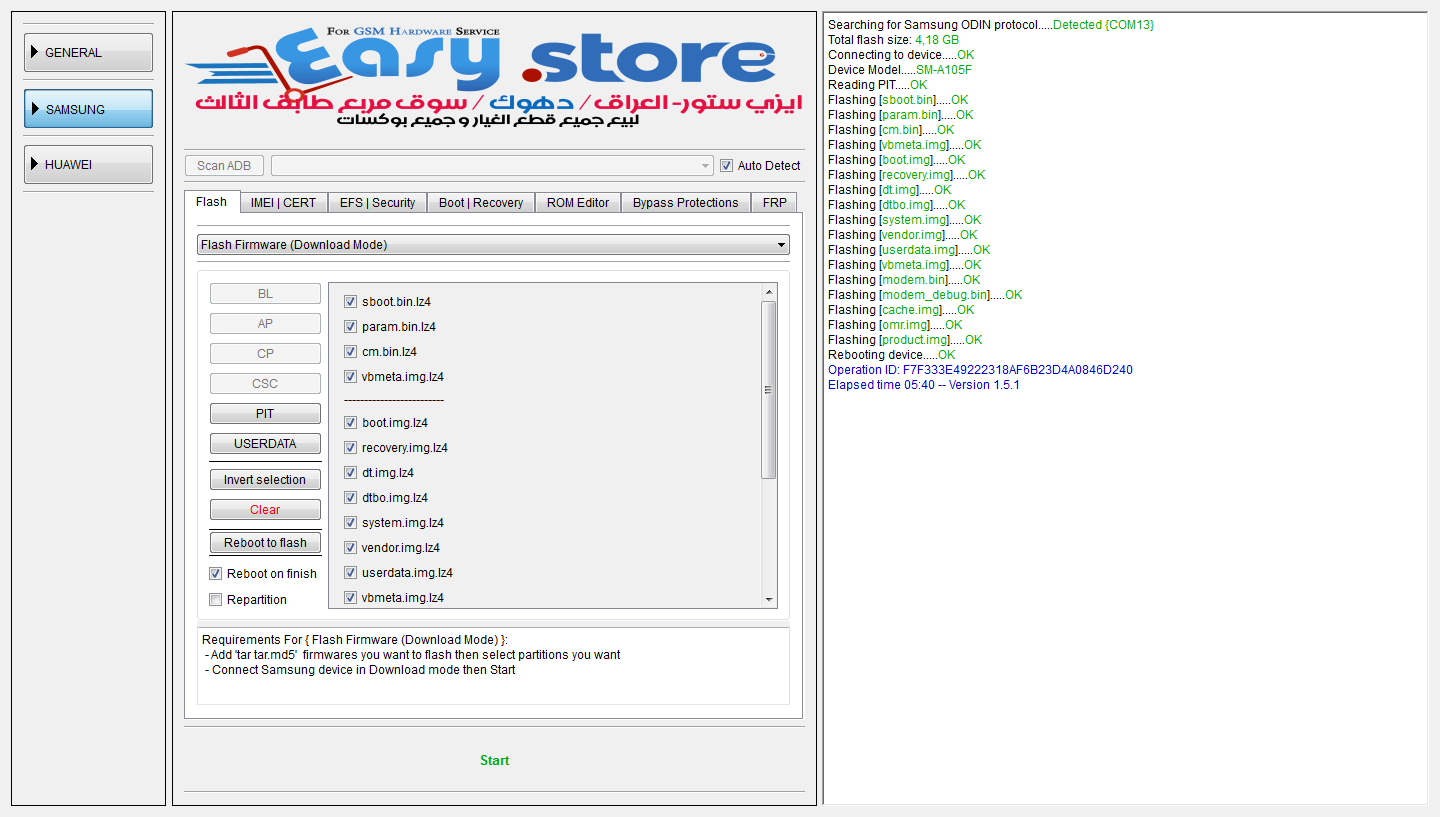Viewport: 1440px width, 817px height.
Task: Click the red Clear button
Action: click(265, 510)
